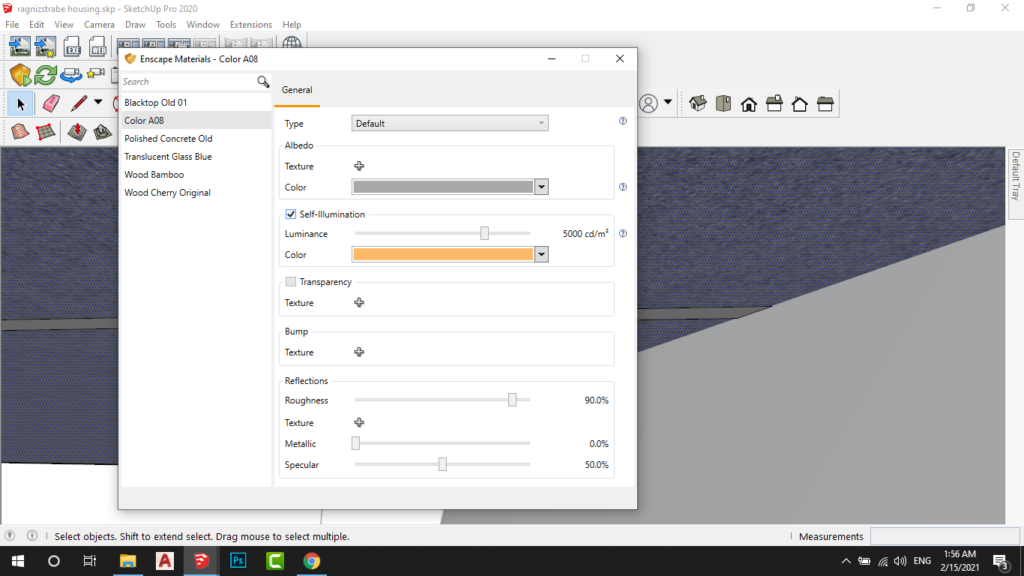
Task: Click the Metallic slider handle
Action: pyautogui.click(x=356, y=443)
